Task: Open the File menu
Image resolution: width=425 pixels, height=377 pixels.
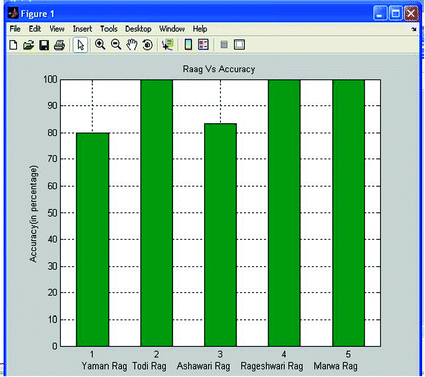Action: [15, 29]
